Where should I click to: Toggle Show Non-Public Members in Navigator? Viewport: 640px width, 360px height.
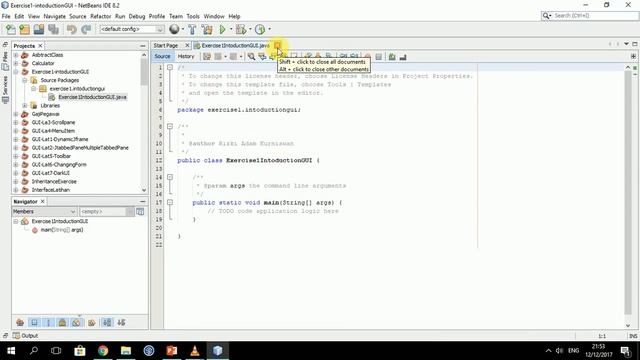pos(62,322)
